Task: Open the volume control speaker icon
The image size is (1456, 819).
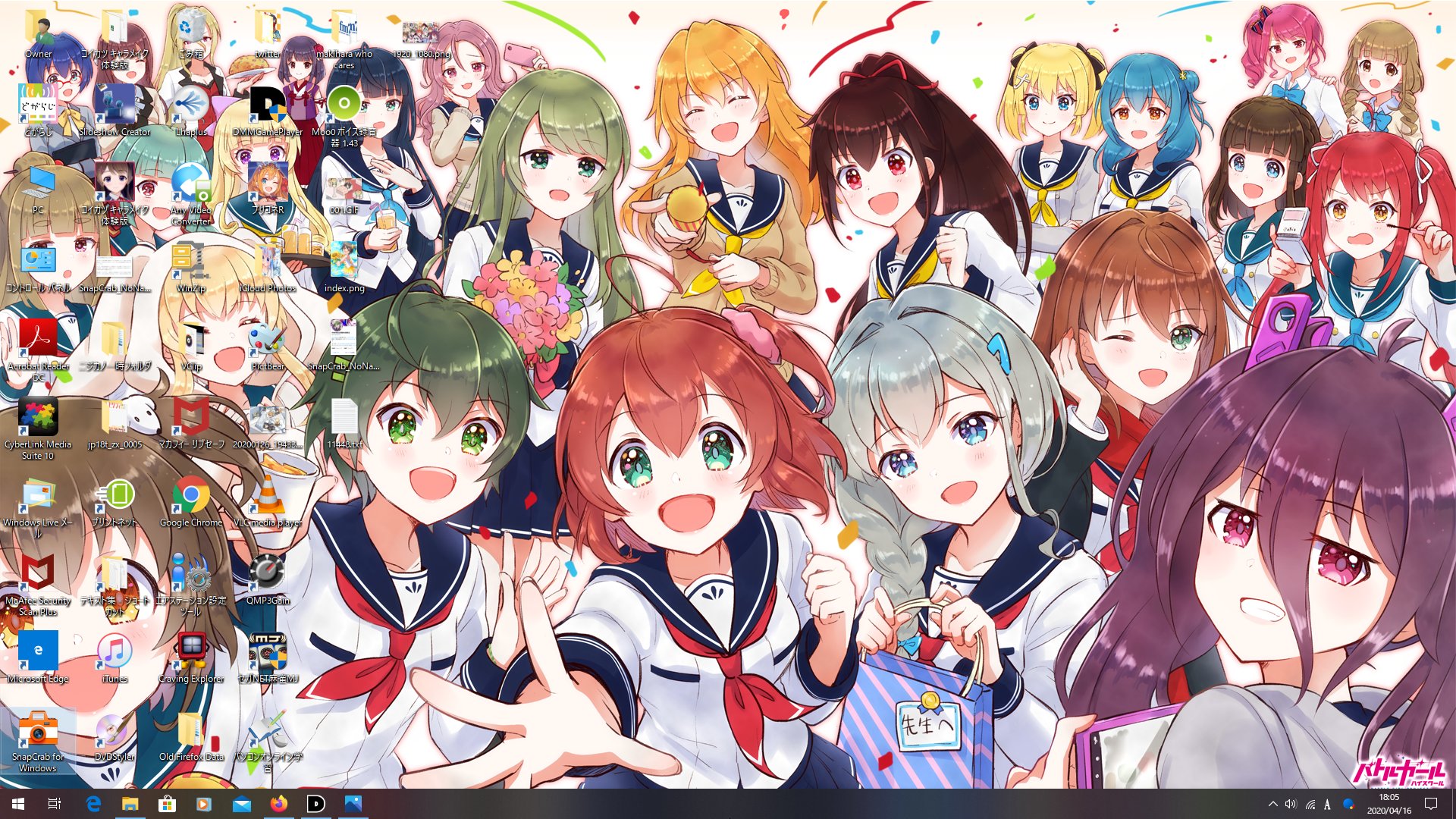Action: pos(1291,804)
